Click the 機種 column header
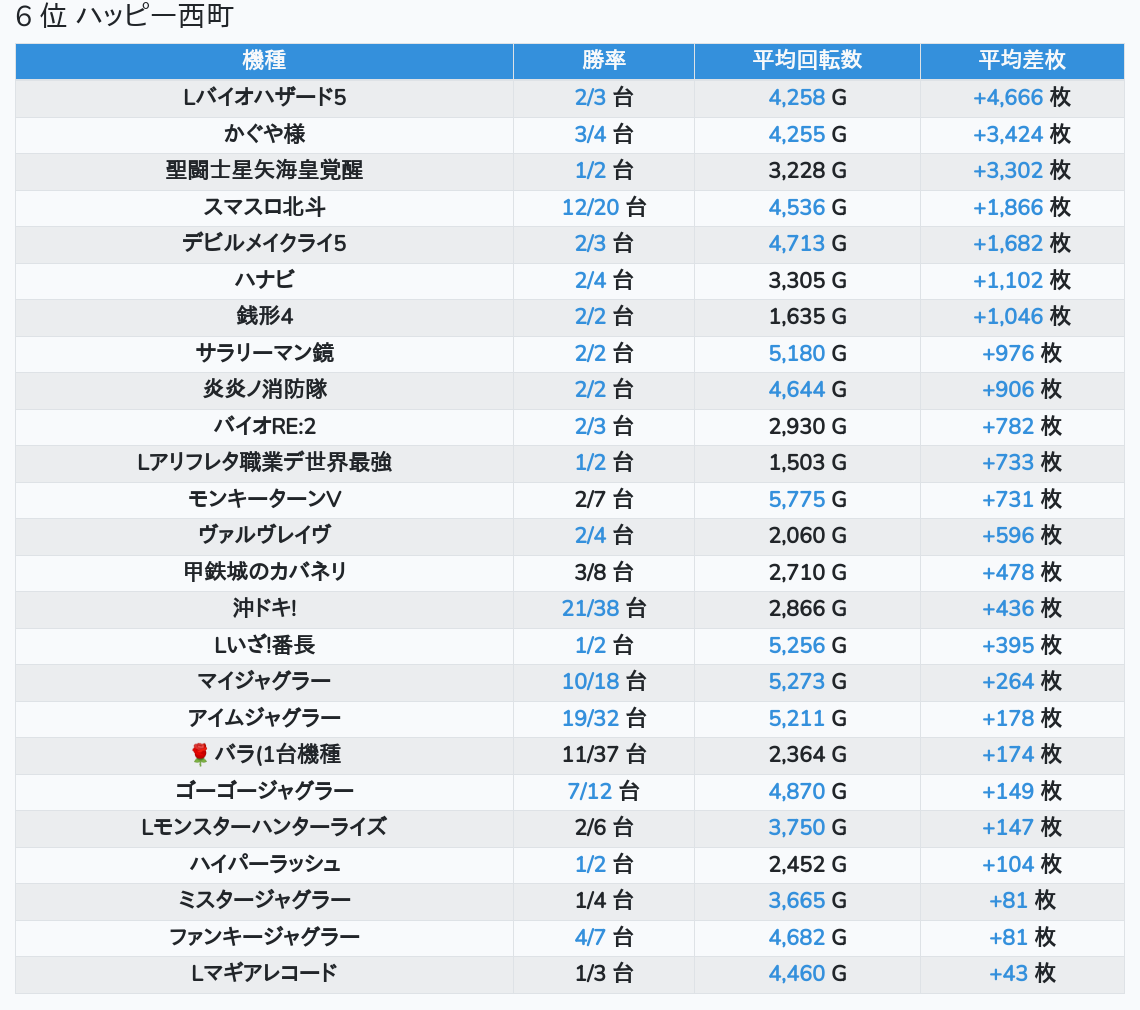This screenshot has width=1140, height=1010. (x=264, y=60)
